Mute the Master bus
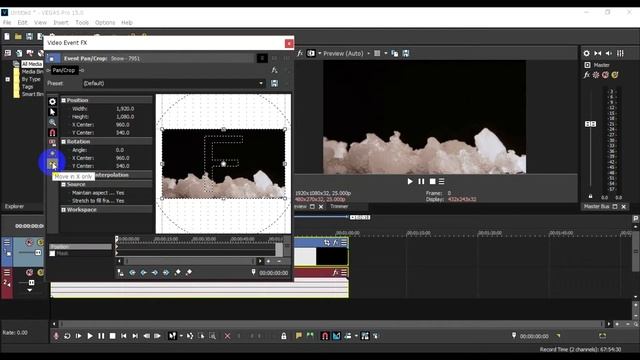 pyautogui.click(x=605, y=75)
